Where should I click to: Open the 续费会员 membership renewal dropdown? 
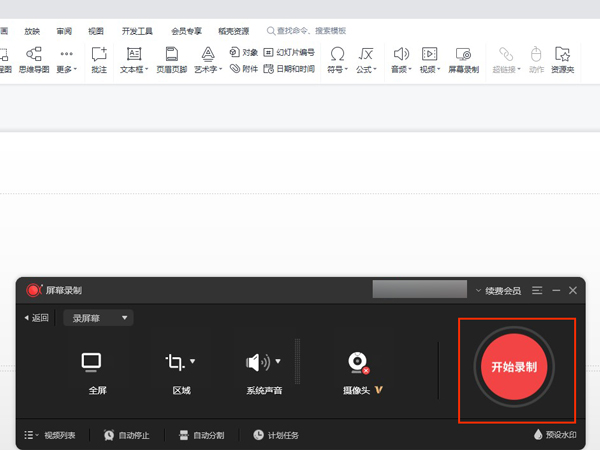point(498,290)
